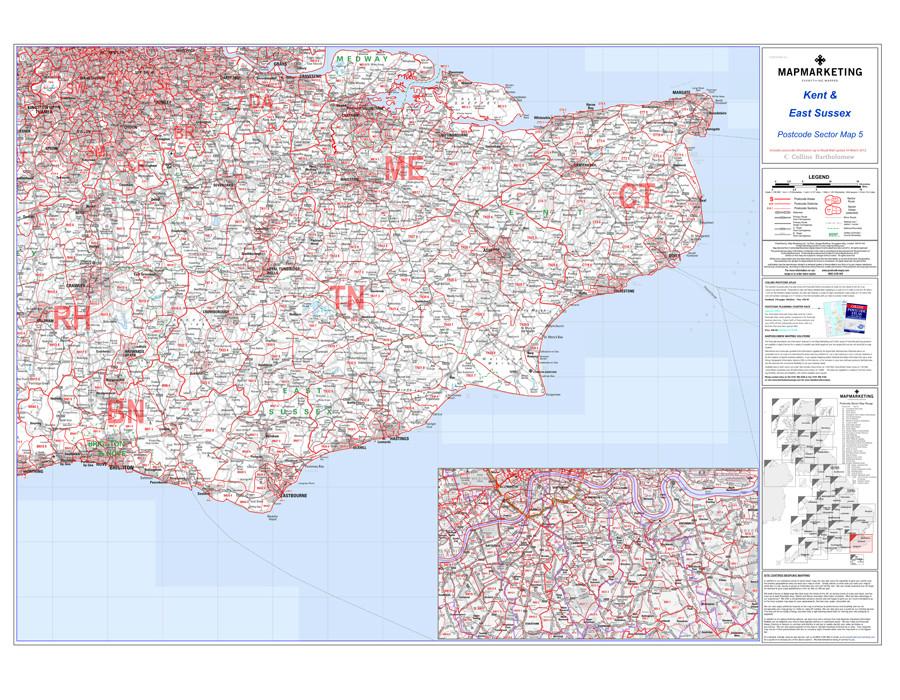Click the Postcode Districts legend symbol
Image resolution: width=900 pixels, height=700 pixels.
[782, 203]
